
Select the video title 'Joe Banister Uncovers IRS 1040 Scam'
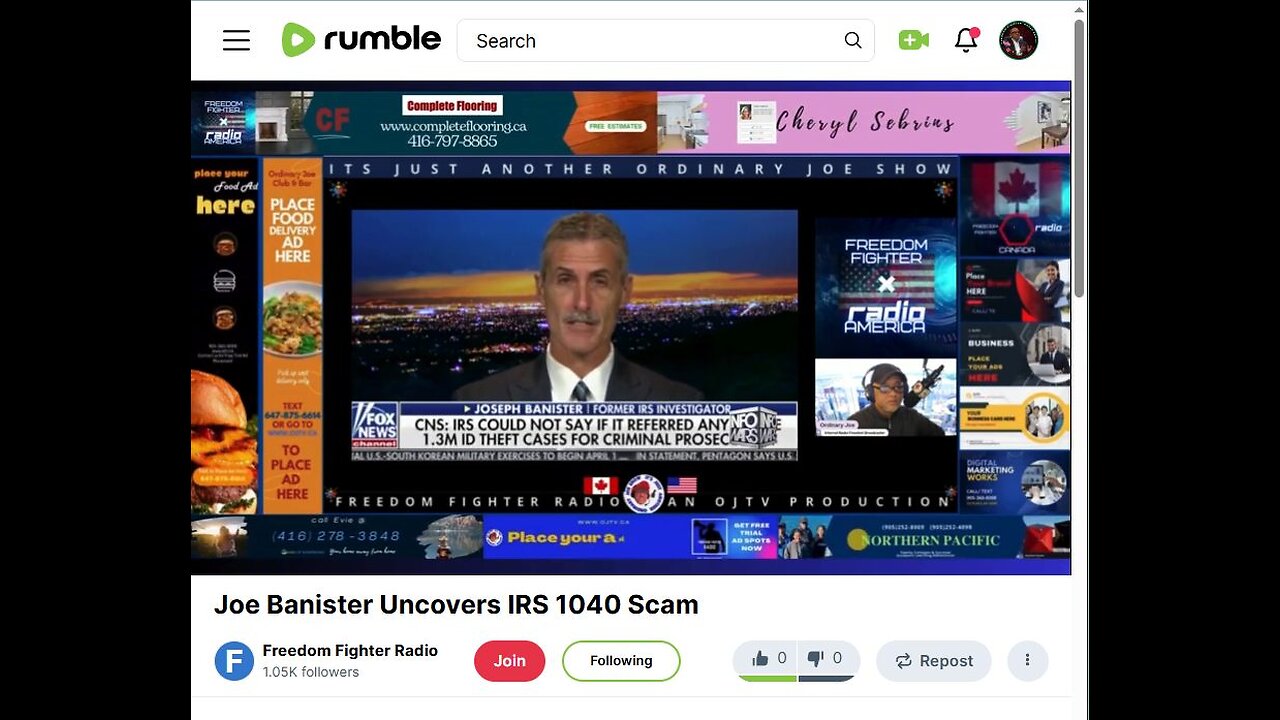coord(456,605)
